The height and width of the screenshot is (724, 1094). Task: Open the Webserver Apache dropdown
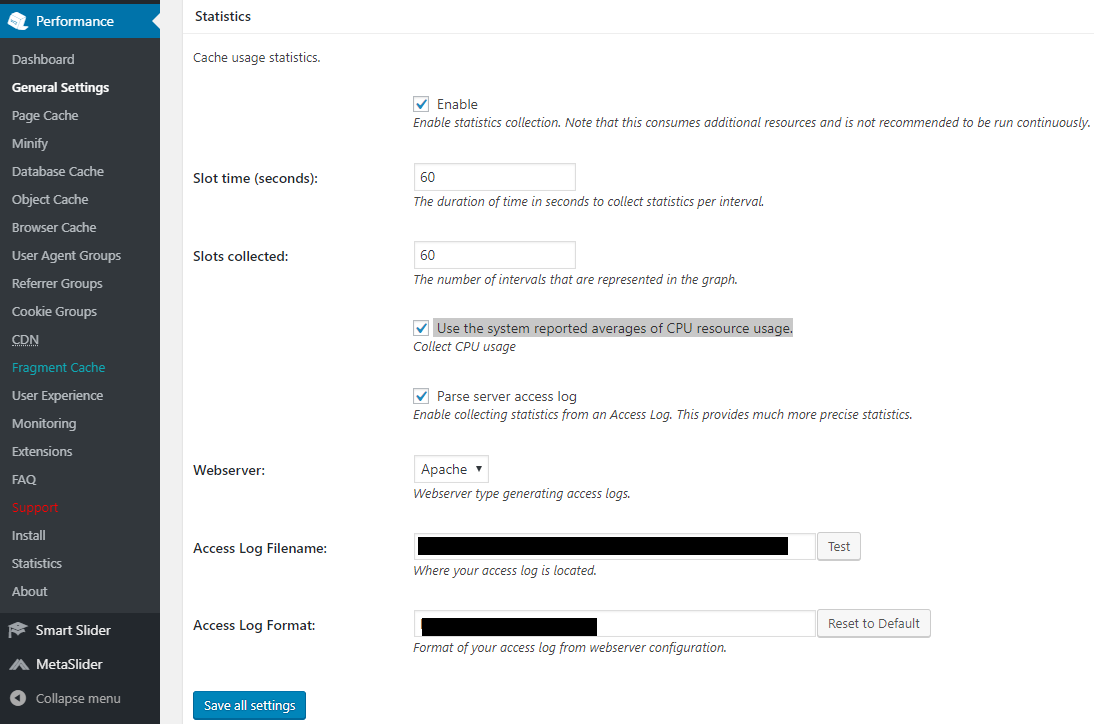click(451, 469)
